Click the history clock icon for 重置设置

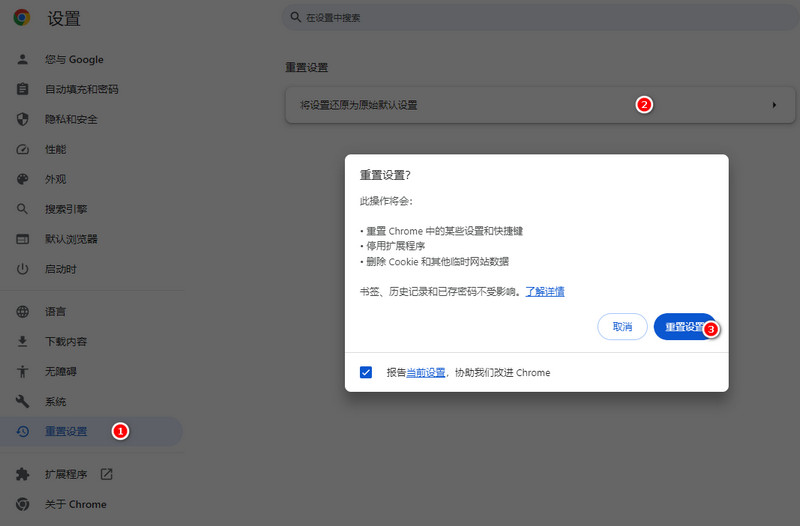(x=22, y=431)
